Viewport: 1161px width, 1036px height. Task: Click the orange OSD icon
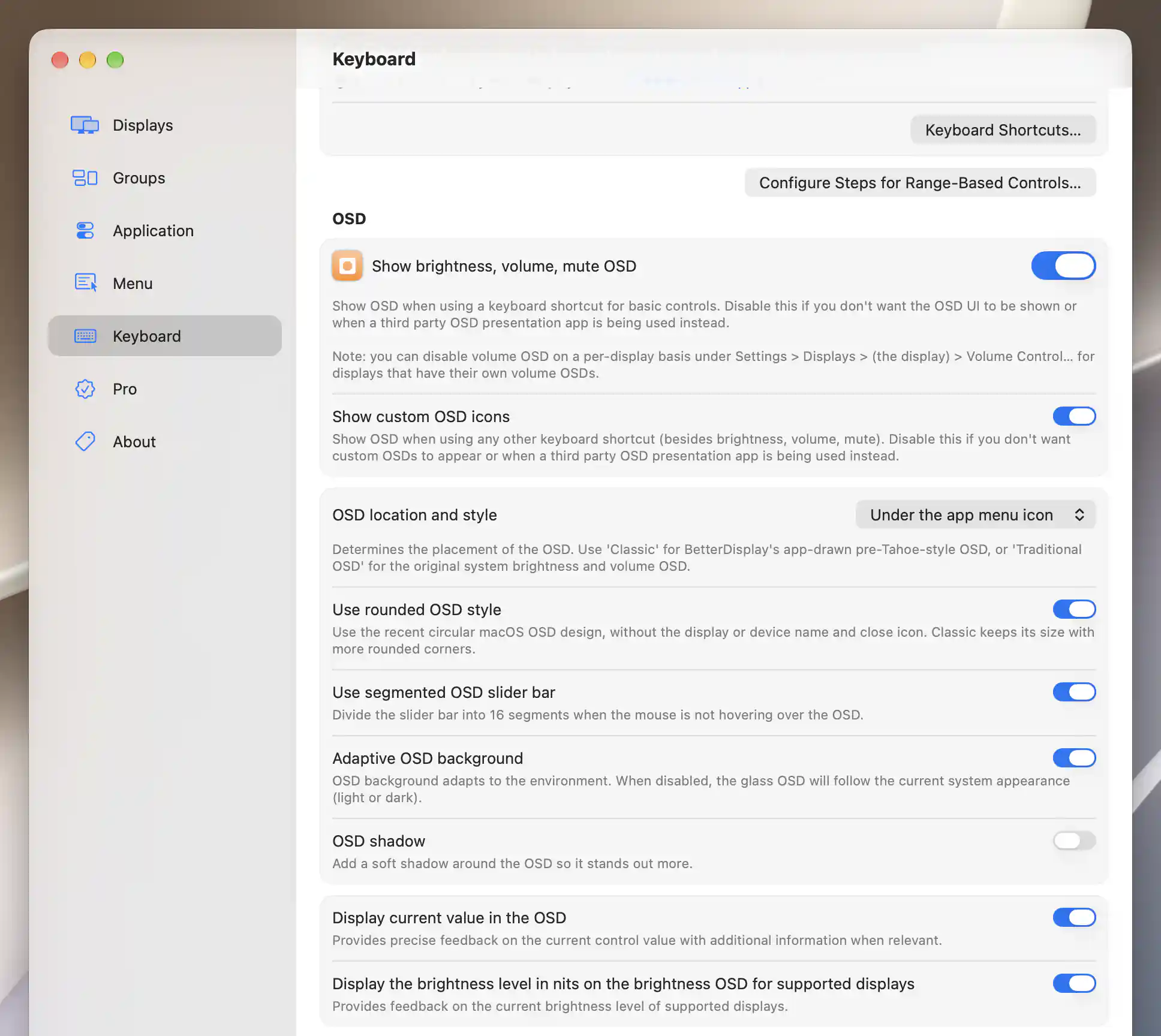tap(347, 266)
